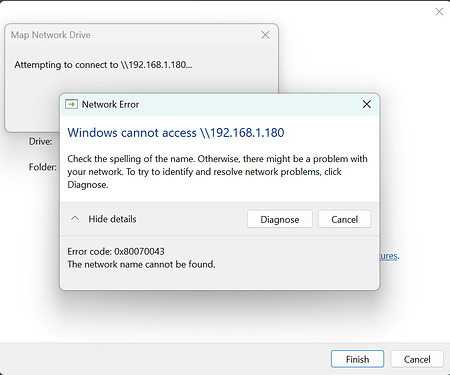The image size is (450, 375).
Task: Click the "Check the spelling of the name" description
Action: point(217,172)
